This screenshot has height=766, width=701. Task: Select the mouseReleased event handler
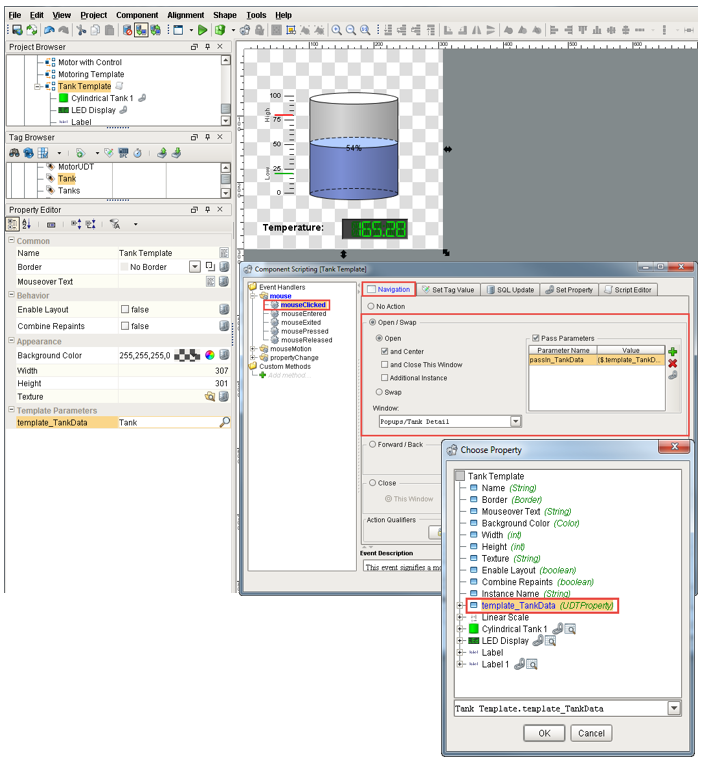306,340
